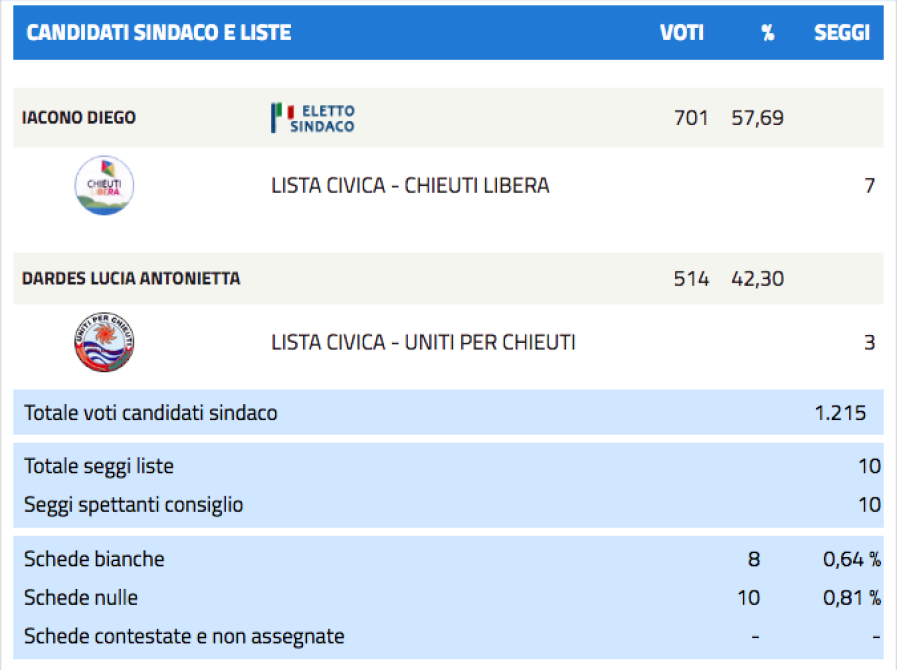Select candidate Iacono Diego
Image resolution: width=897 pixels, height=670 pixels.
click(x=79, y=117)
